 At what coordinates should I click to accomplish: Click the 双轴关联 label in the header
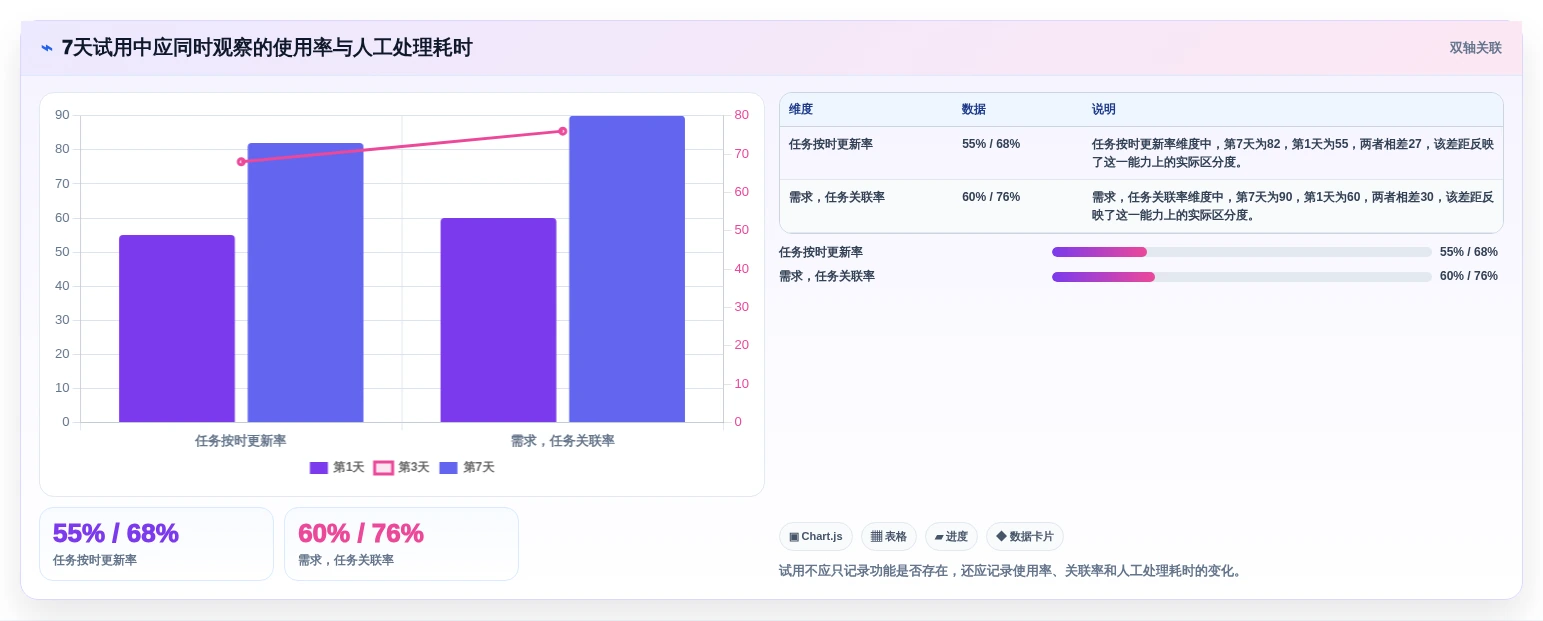[1475, 48]
